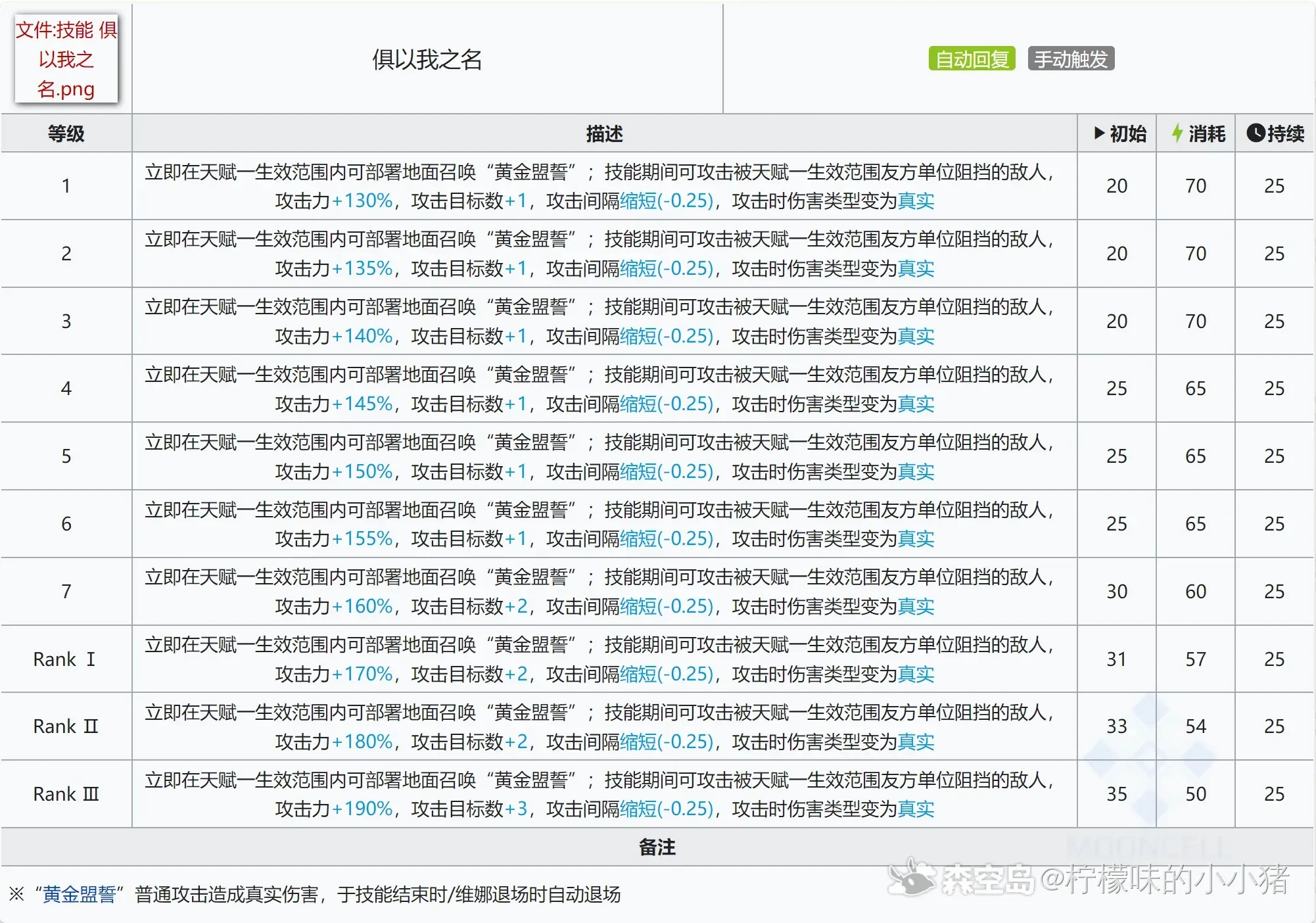Click the +190% attack value in Rank Ⅲ row
The height and width of the screenshot is (923, 1316).
362,809
